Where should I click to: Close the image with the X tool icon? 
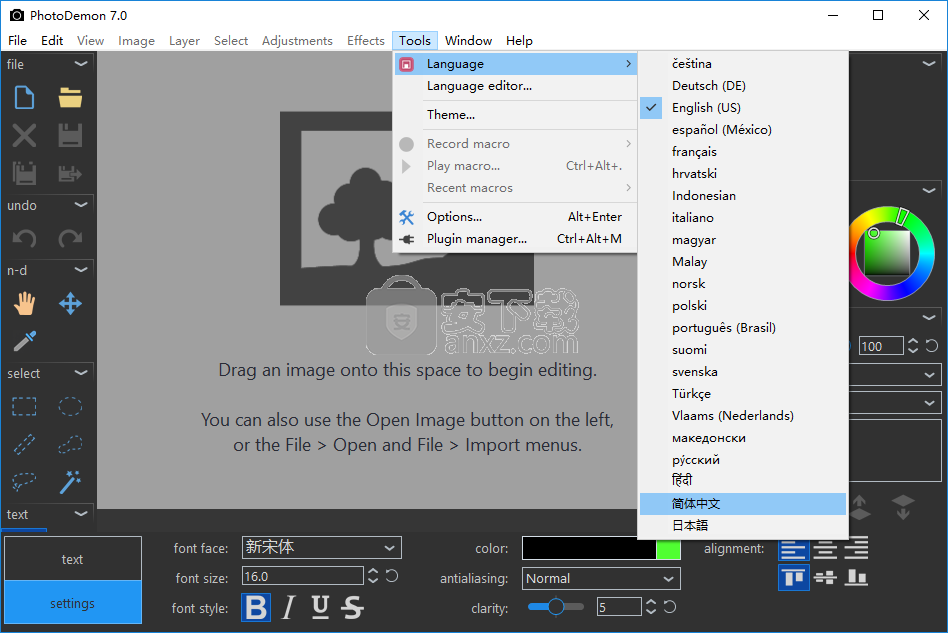click(x=24, y=135)
